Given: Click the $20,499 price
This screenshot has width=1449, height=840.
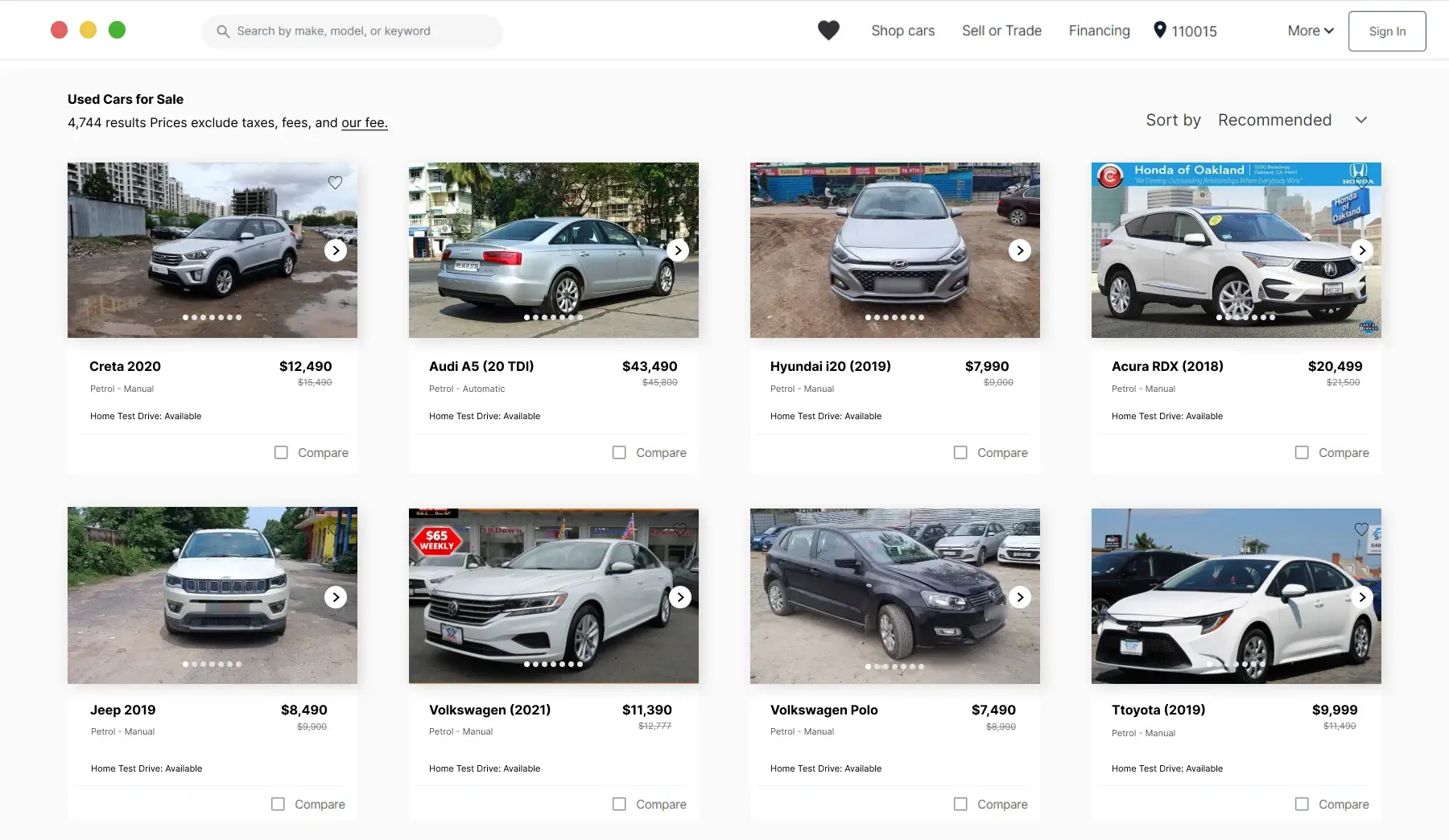Looking at the screenshot, I should [x=1335, y=366].
